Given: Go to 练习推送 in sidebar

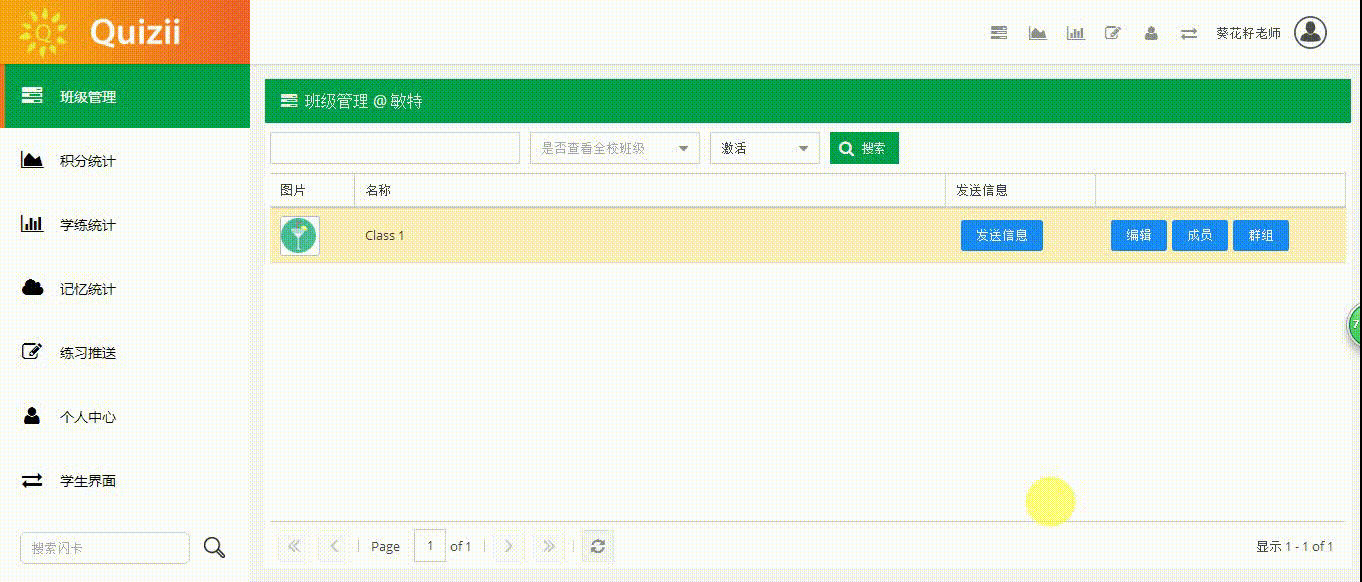Looking at the screenshot, I should (x=88, y=353).
